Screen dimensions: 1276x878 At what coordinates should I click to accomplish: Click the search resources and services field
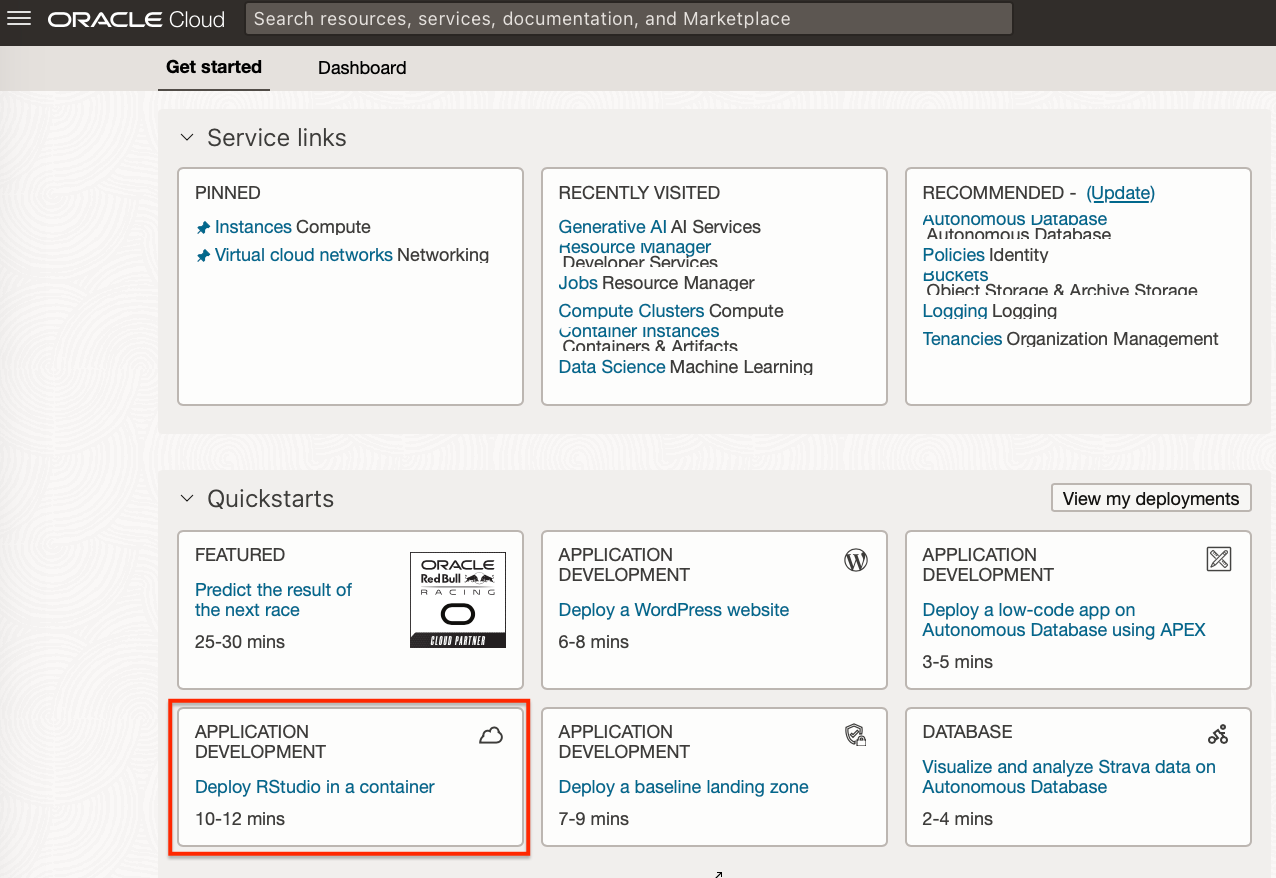click(x=629, y=19)
